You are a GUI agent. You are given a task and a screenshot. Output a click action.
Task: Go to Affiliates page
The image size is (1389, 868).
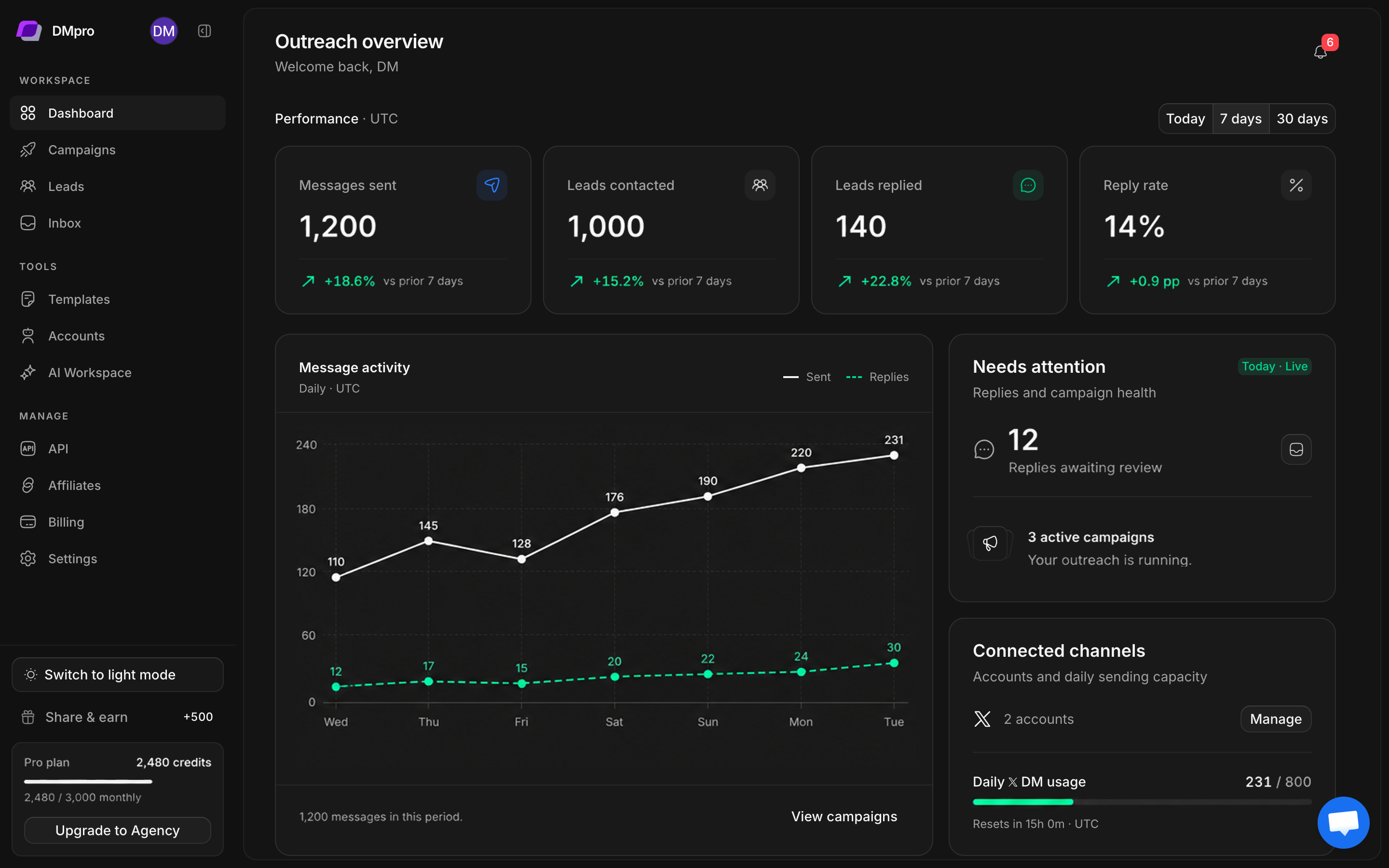coord(118,486)
